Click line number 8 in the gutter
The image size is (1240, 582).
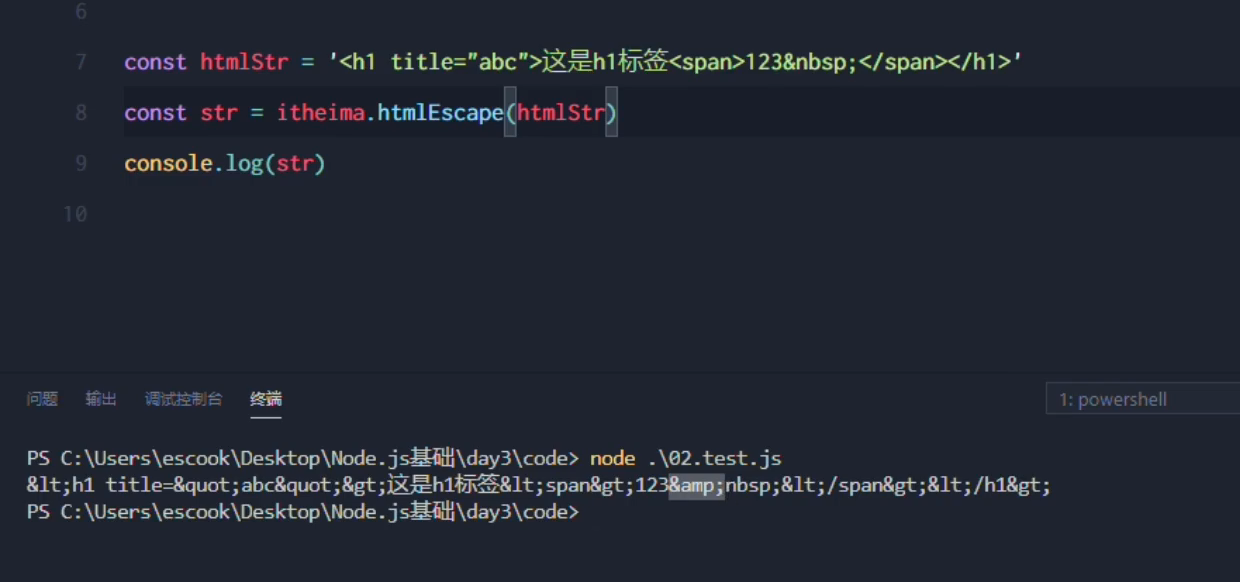click(x=80, y=113)
